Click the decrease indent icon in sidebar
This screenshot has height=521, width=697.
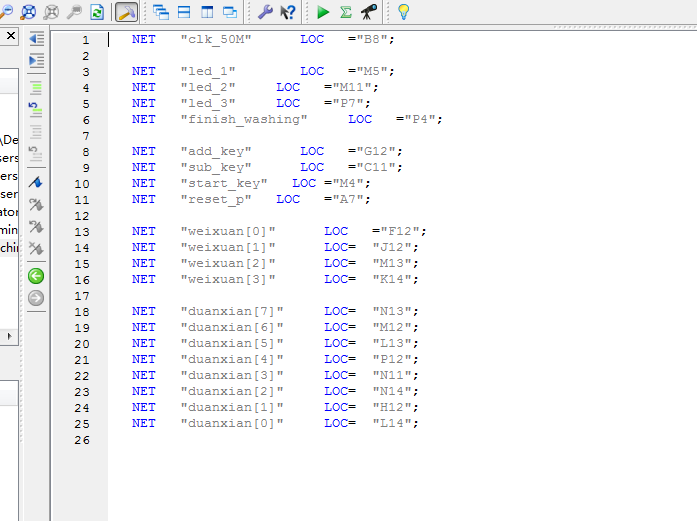36,38
